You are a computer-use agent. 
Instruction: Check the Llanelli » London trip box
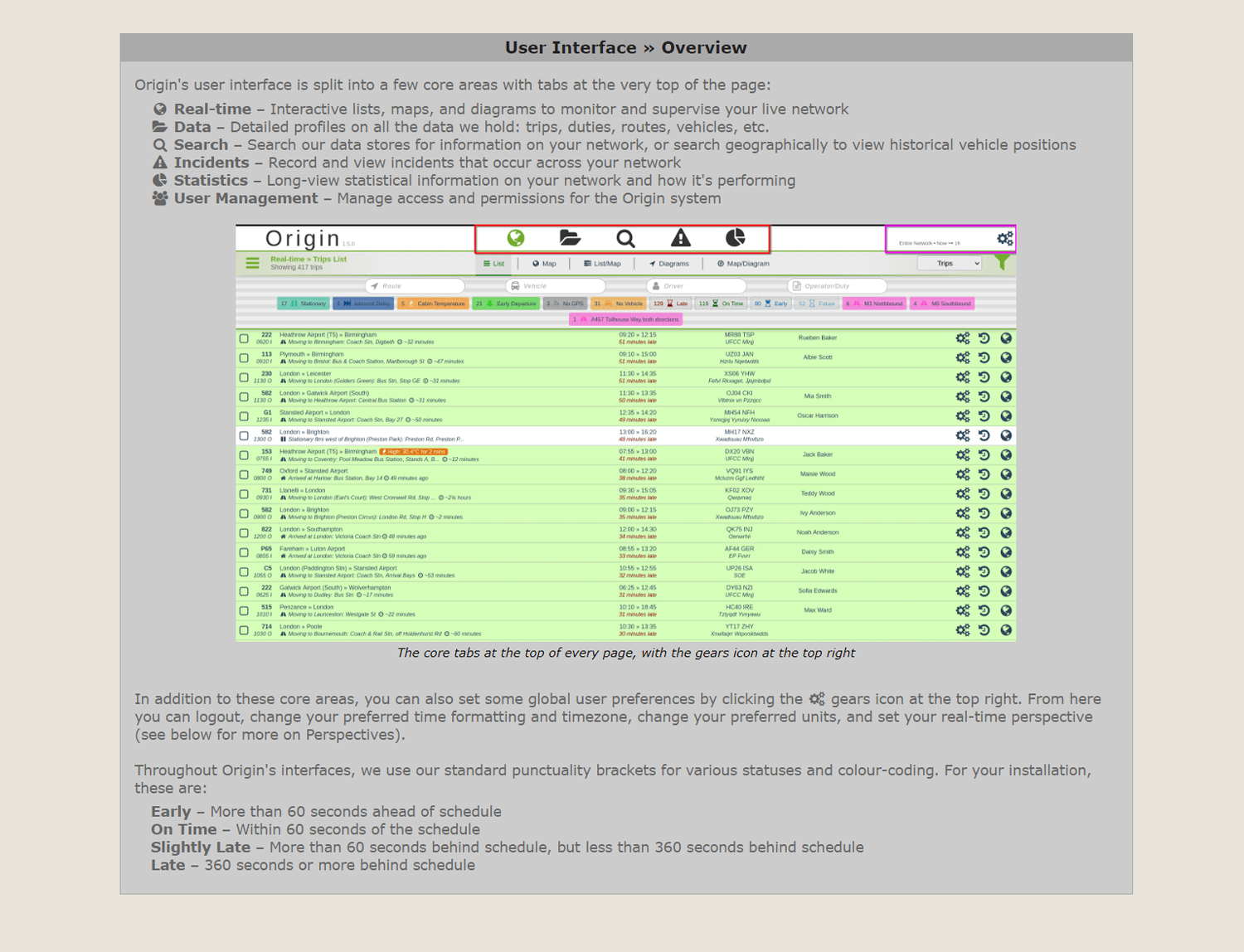[x=244, y=494]
